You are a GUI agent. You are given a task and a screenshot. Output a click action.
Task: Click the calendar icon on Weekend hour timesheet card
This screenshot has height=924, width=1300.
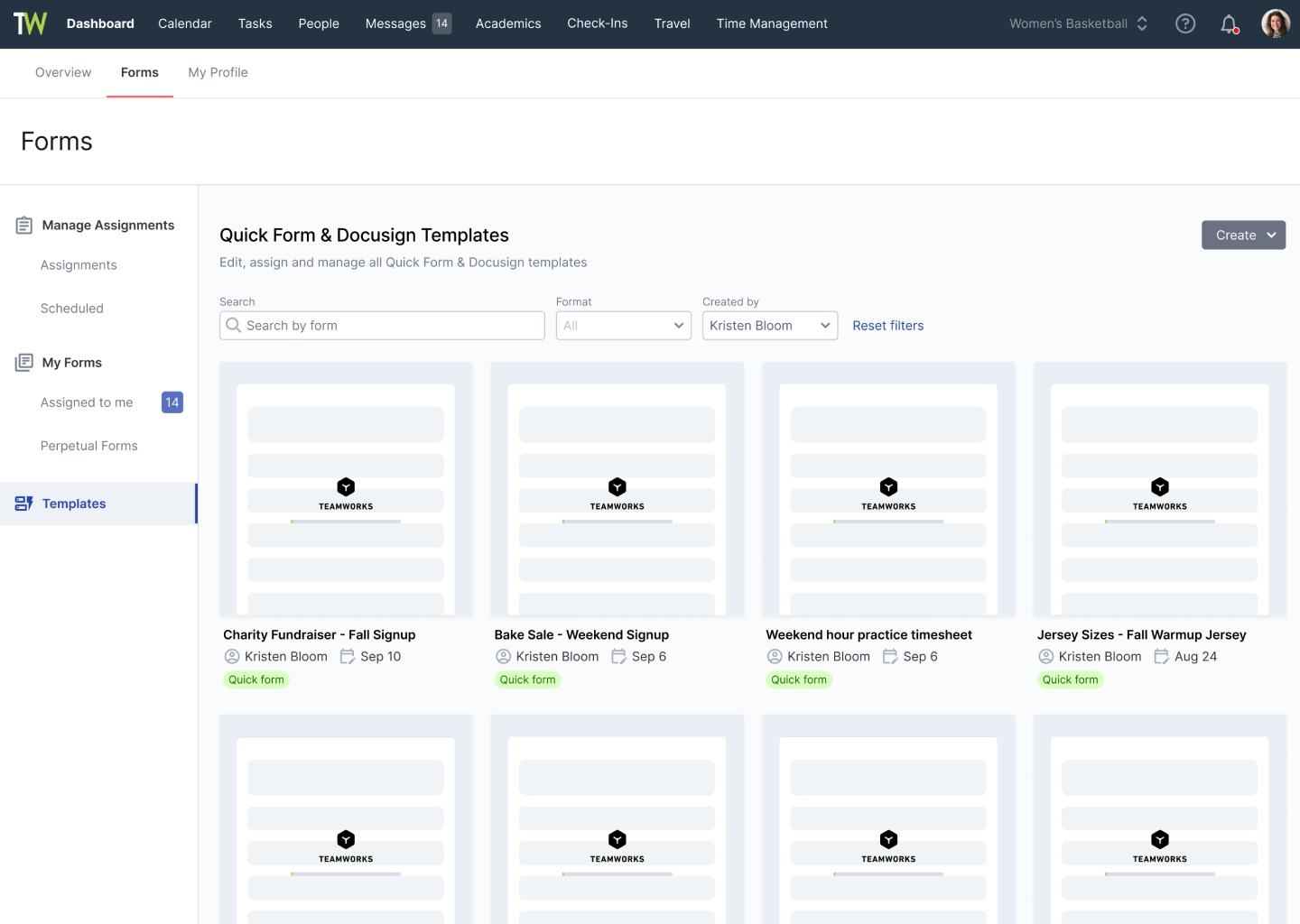(890, 657)
